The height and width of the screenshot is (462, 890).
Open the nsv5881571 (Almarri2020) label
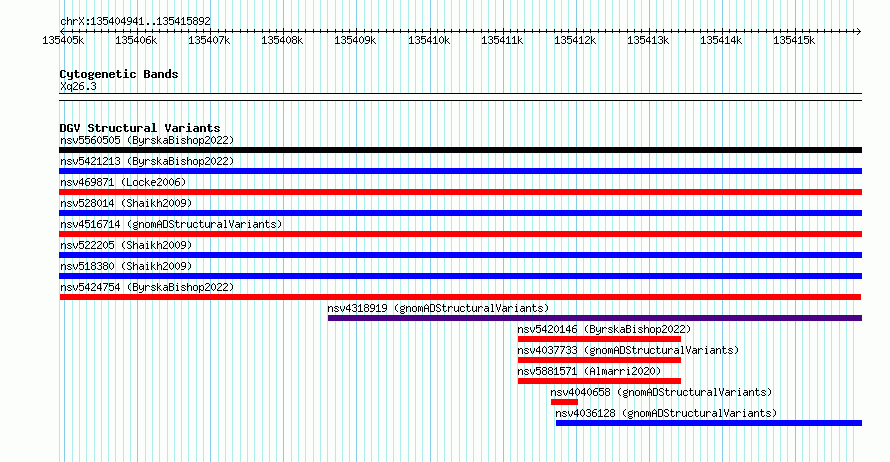coord(589,371)
